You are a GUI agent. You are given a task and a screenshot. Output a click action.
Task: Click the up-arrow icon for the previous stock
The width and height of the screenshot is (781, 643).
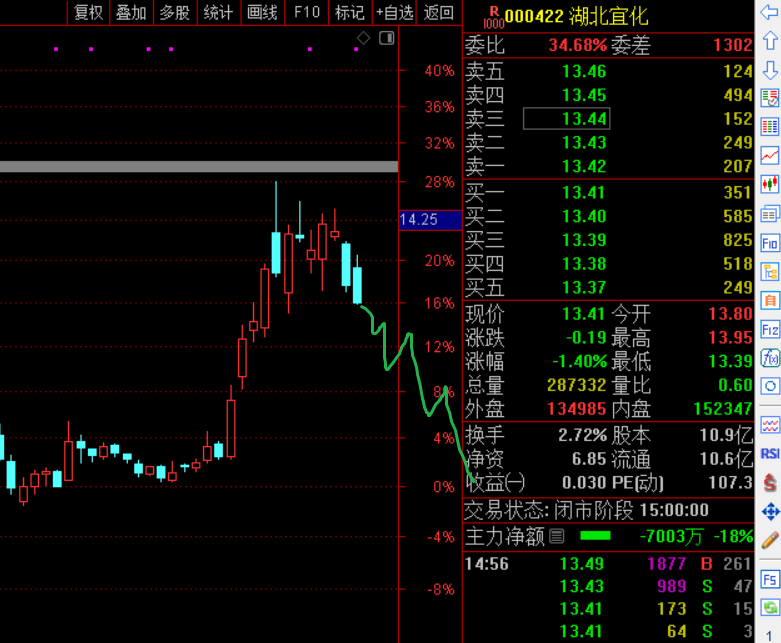pos(770,41)
